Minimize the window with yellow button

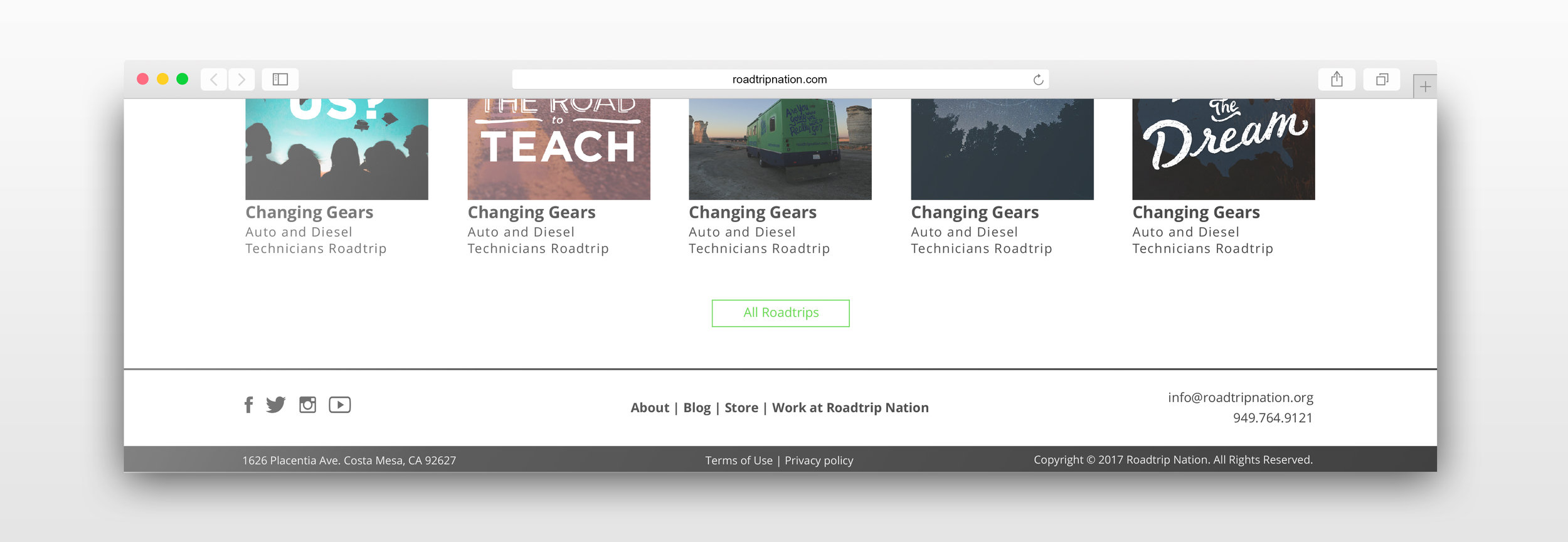pyautogui.click(x=162, y=79)
